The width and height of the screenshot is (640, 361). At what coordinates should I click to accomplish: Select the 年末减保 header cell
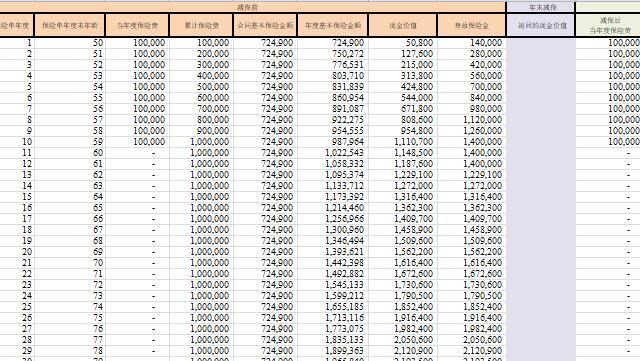pyautogui.click(x=541, y=7)
